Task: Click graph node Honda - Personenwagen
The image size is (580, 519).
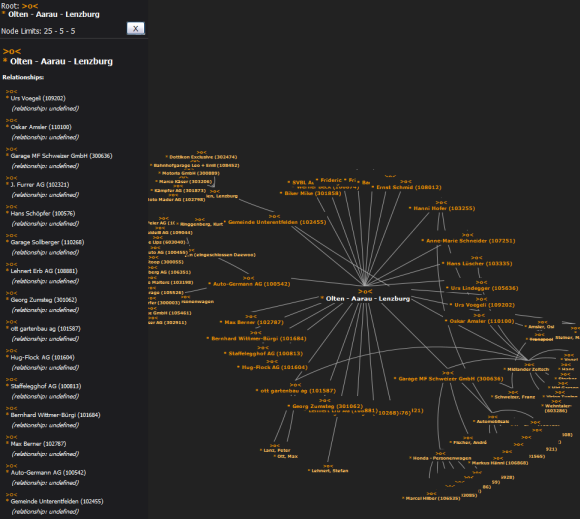Action: click(x=442, y=458)
